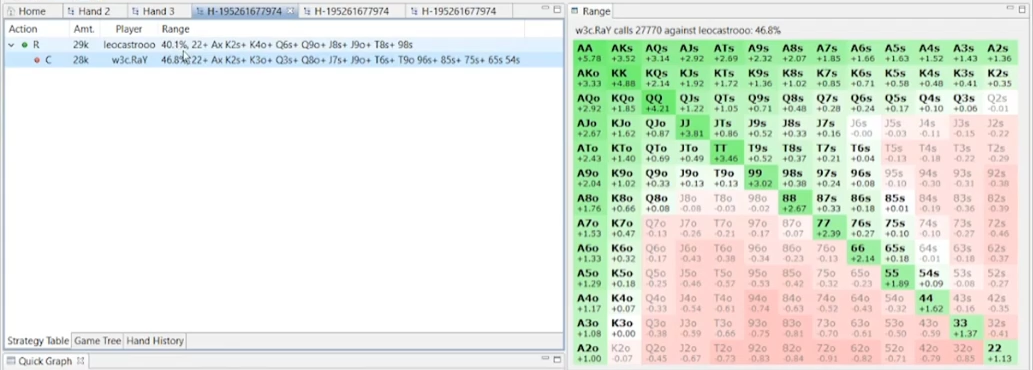Click the JTs cell showing +0.86
Image resolution: width=1033 pixels, height=370 pixels.
pyautogui.click(x=727, y=128)
